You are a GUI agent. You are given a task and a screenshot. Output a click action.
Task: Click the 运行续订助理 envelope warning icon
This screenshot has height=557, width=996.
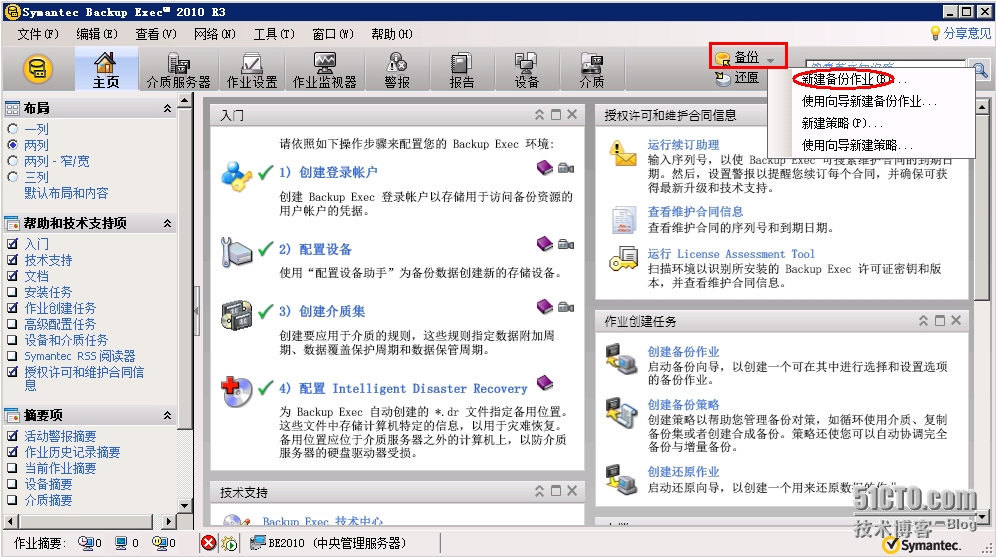coord(622,153)
